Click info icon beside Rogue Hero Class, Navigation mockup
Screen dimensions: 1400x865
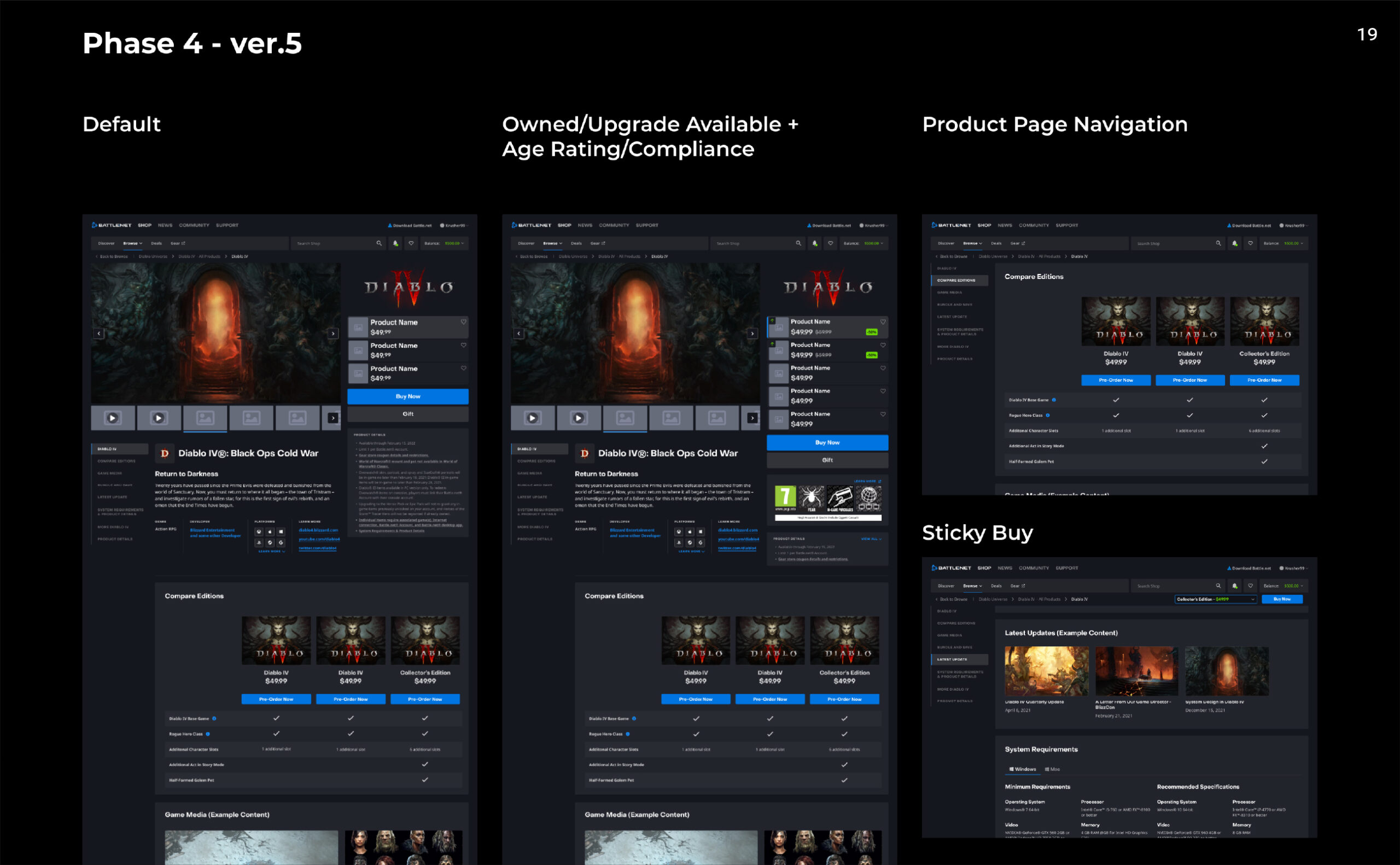tap(1048, 416)
